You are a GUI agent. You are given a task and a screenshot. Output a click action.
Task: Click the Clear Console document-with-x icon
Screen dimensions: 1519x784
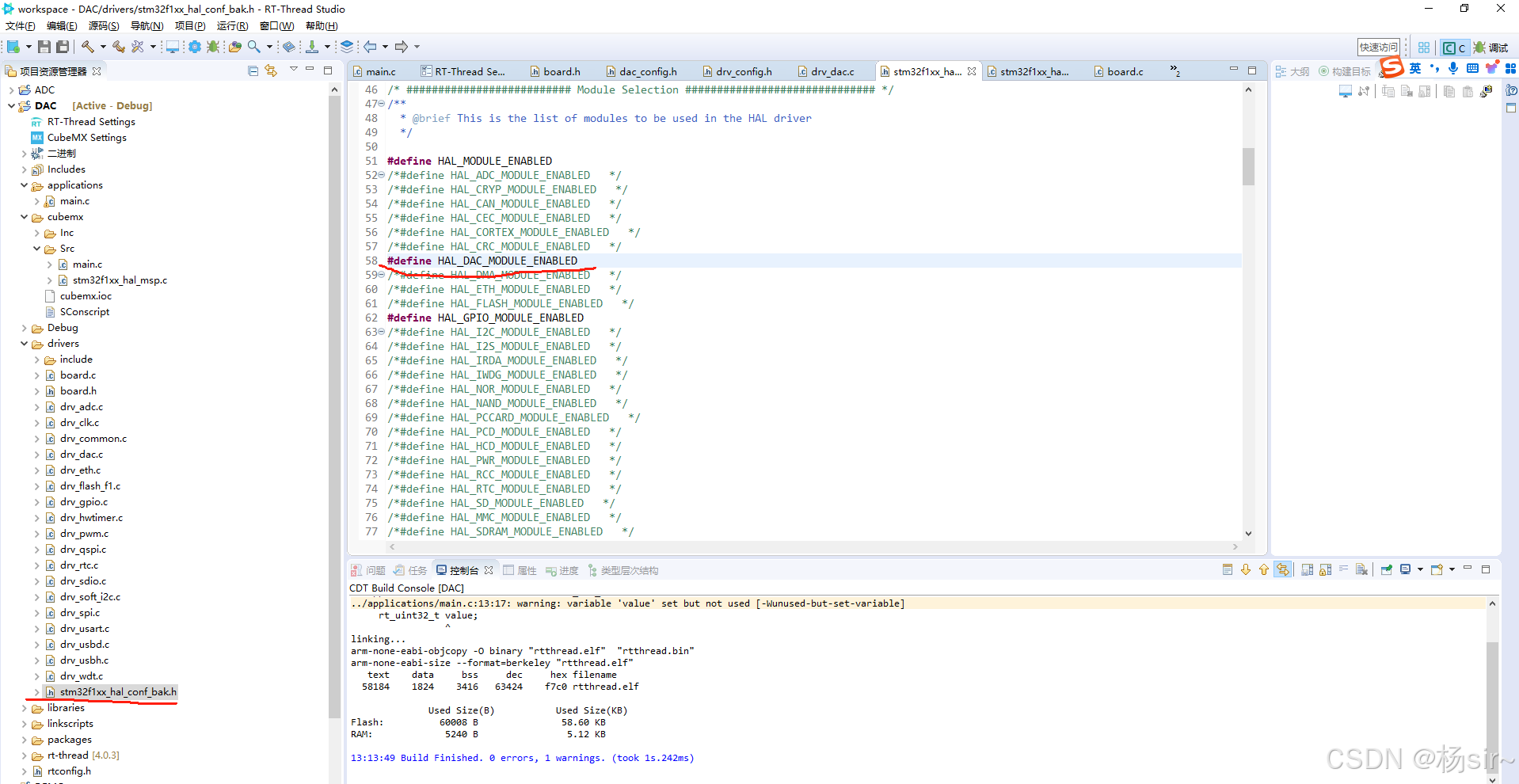coord(1361,569)
